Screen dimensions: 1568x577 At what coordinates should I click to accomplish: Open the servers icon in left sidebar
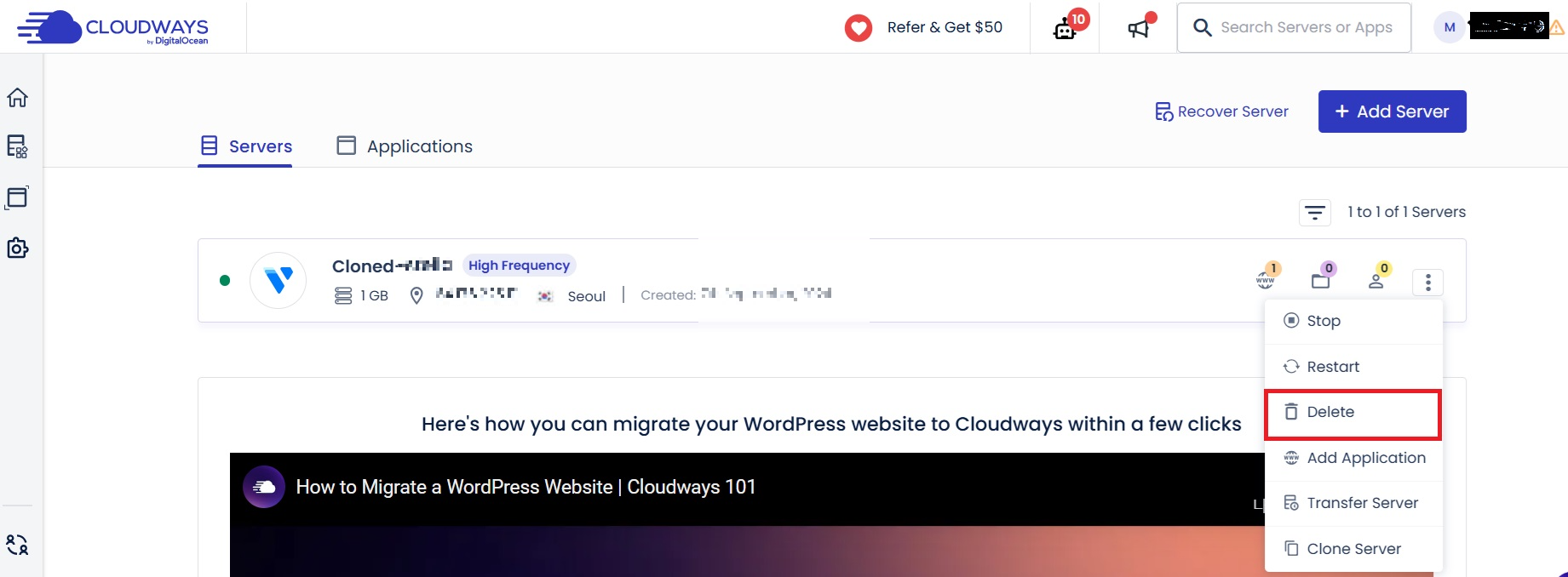point(17,146)
